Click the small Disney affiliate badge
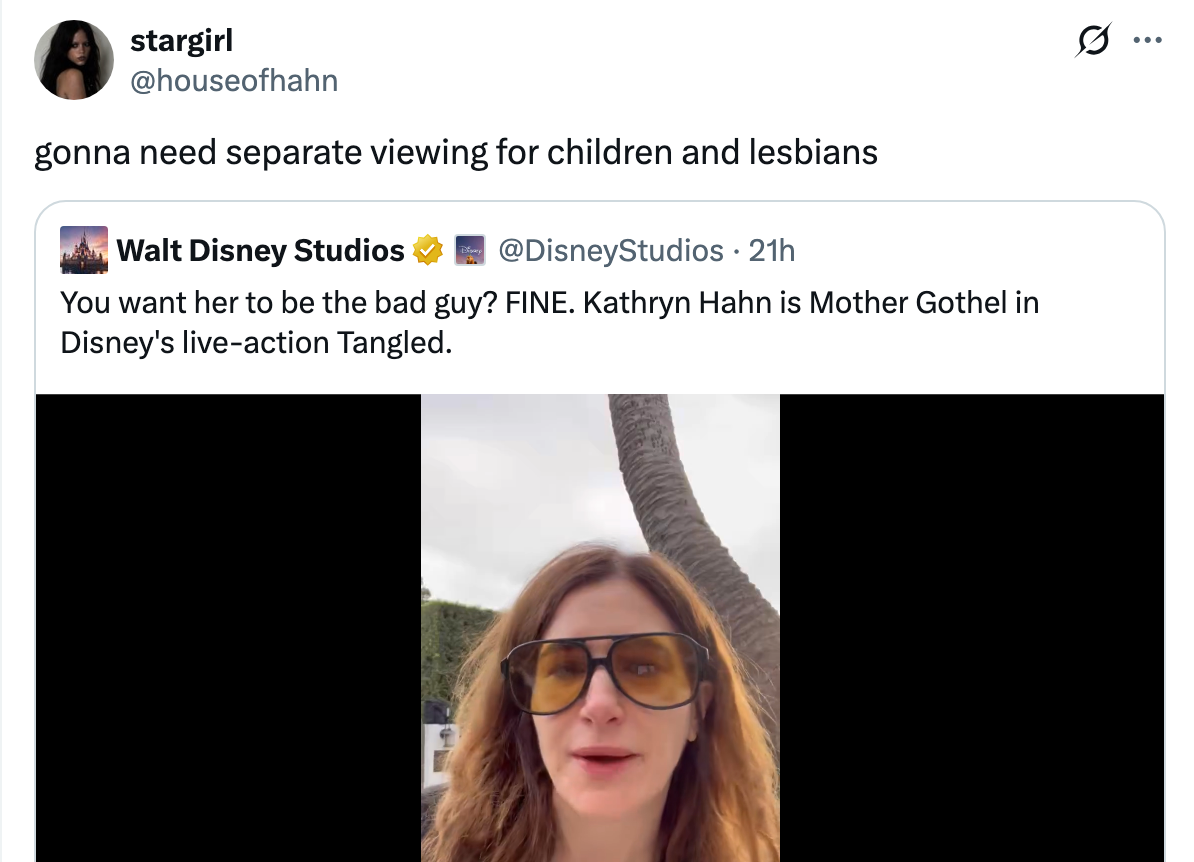This screenshot has width=1194, height=862. [469, 250]
